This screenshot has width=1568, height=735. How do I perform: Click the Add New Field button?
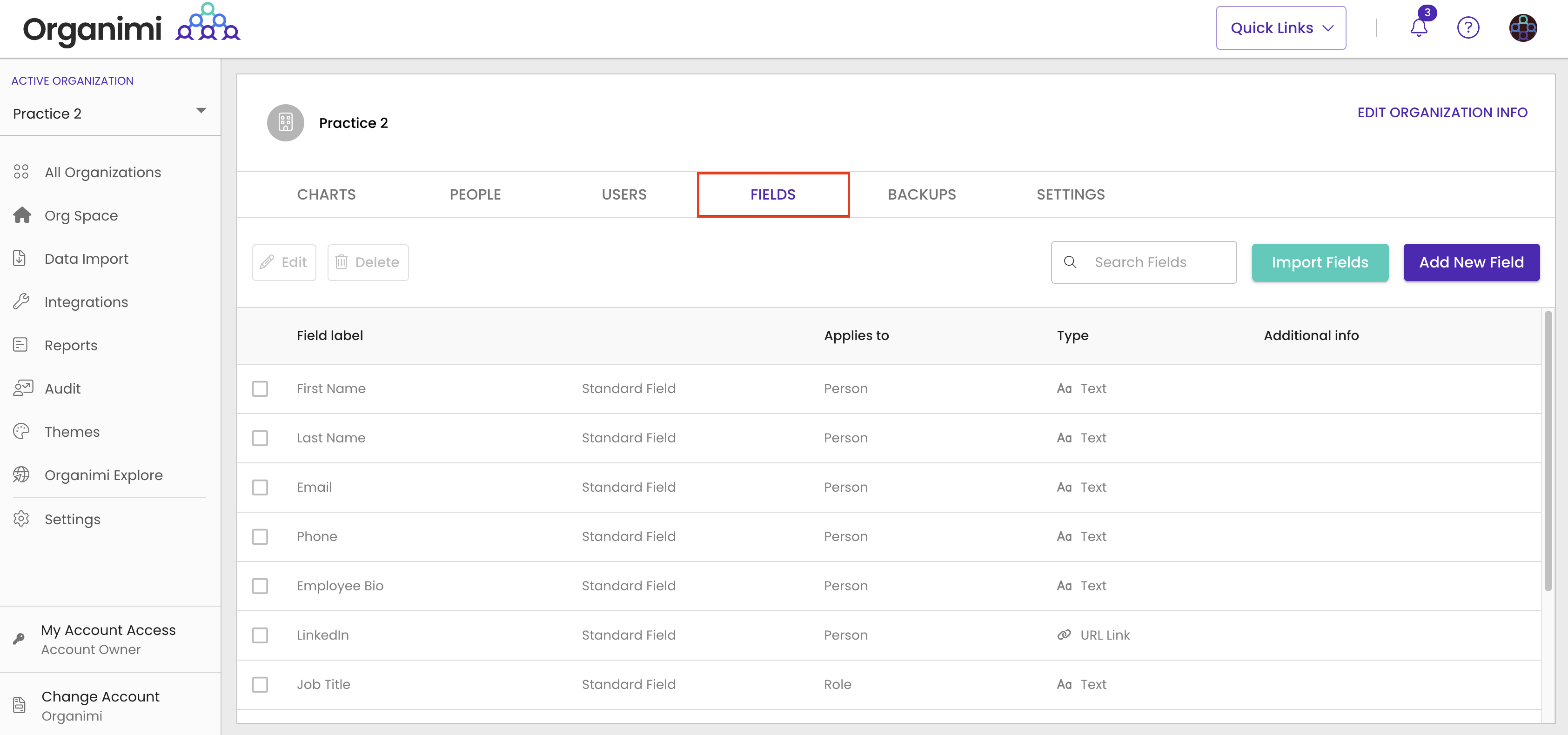(1471, 262)
